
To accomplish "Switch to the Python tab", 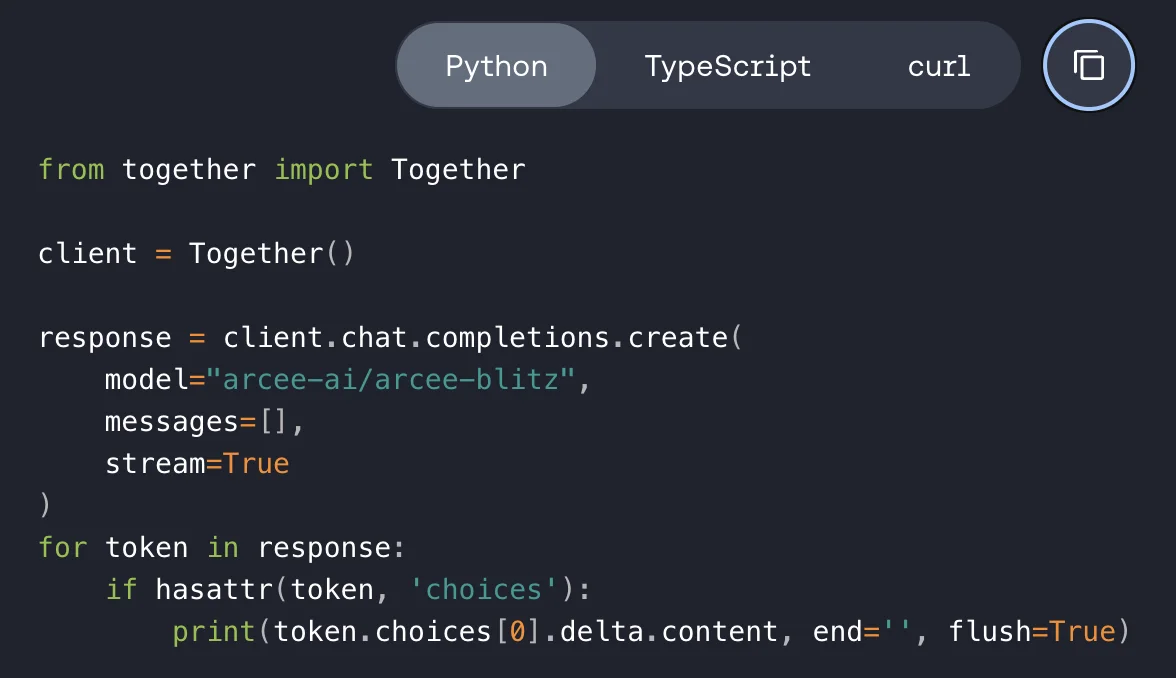I will pyautogui.click(x=496, y=66).
